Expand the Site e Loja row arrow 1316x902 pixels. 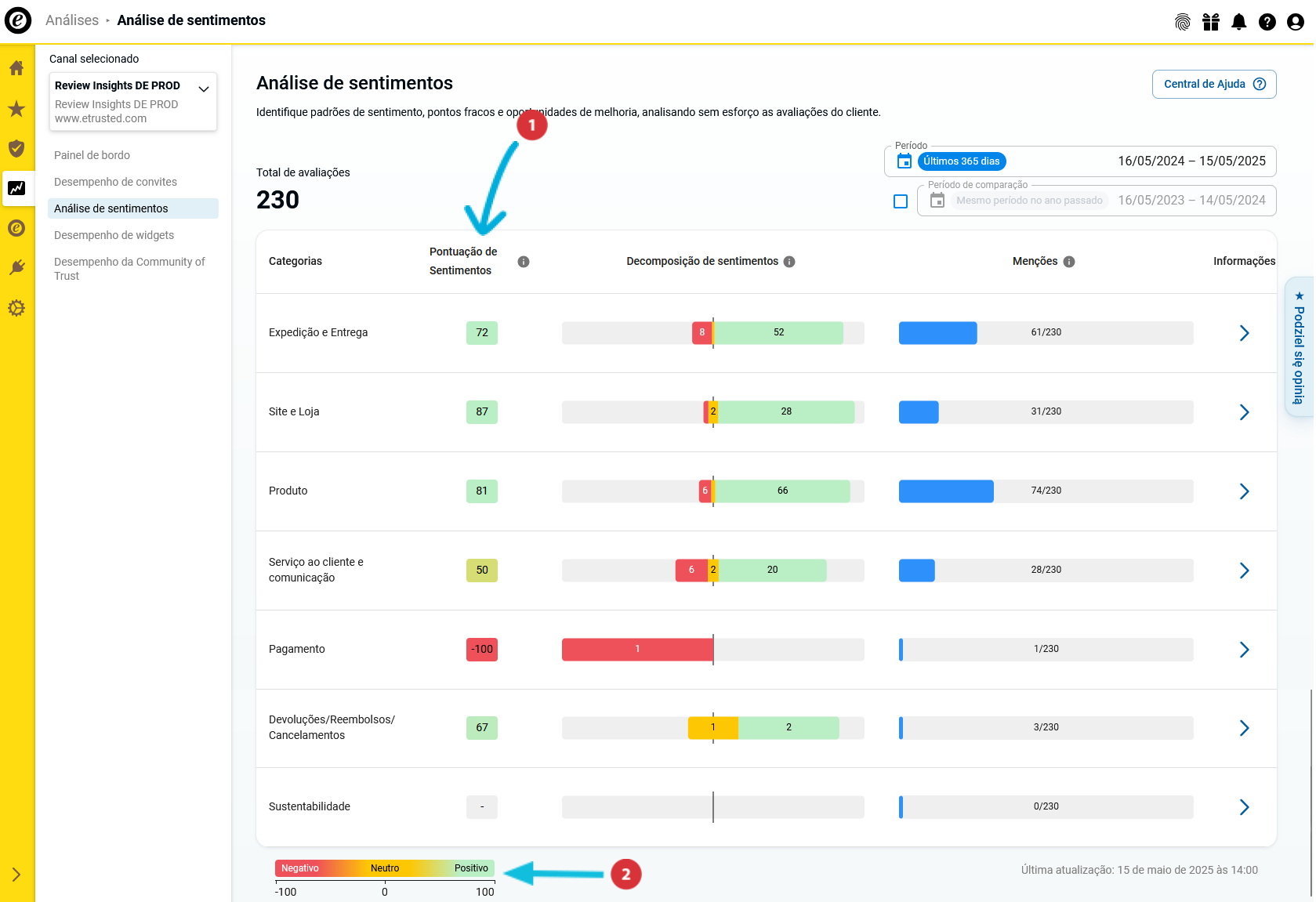(x=1244, y=412)
